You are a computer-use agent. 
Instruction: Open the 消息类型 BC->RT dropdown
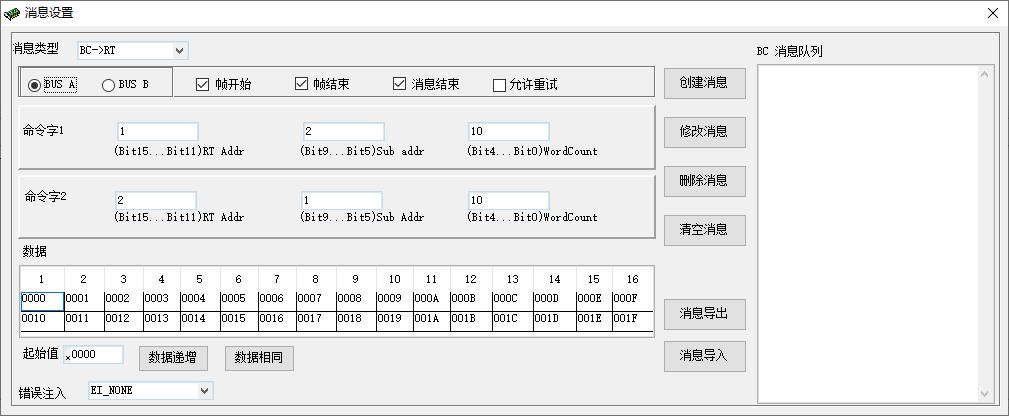pyautogui.click(x=132, y=50)
